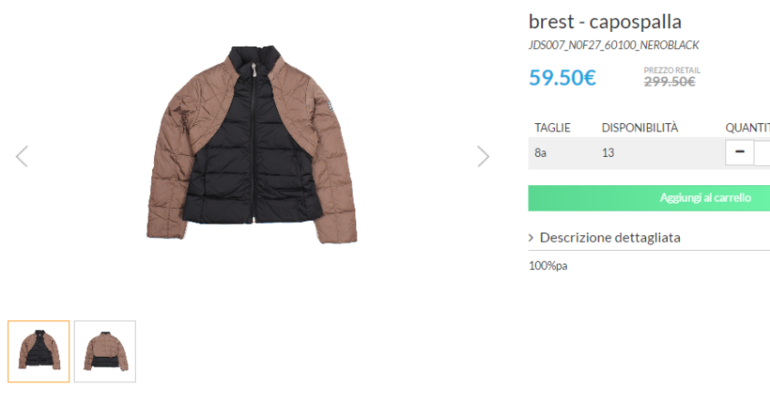The image size is (770, 405).
Task: Select size 8a in the table
Action: [541, 153]
